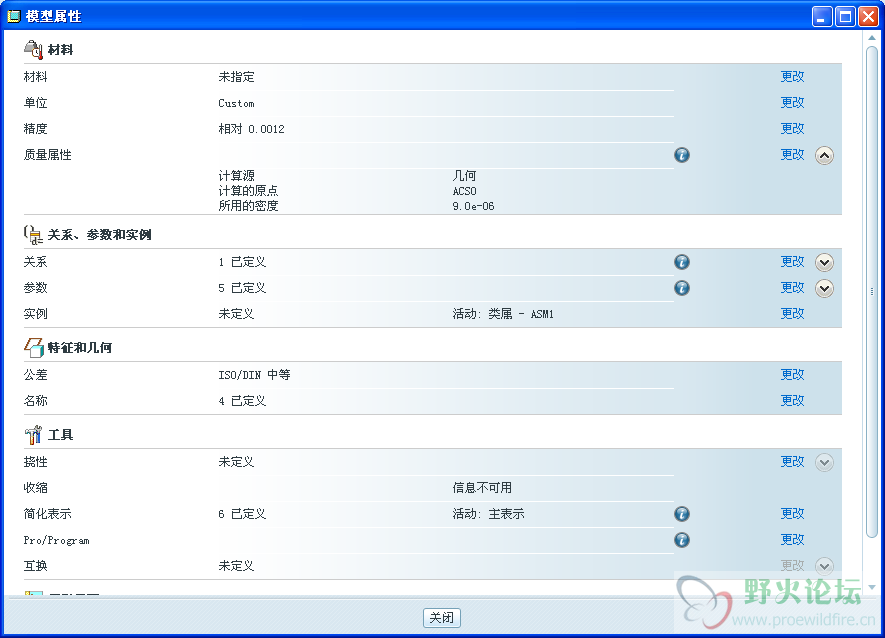The height and width of the screenshot is (638, 885).
Task: Click 更改 link for 质量属性 row
Action: point(792,154)
